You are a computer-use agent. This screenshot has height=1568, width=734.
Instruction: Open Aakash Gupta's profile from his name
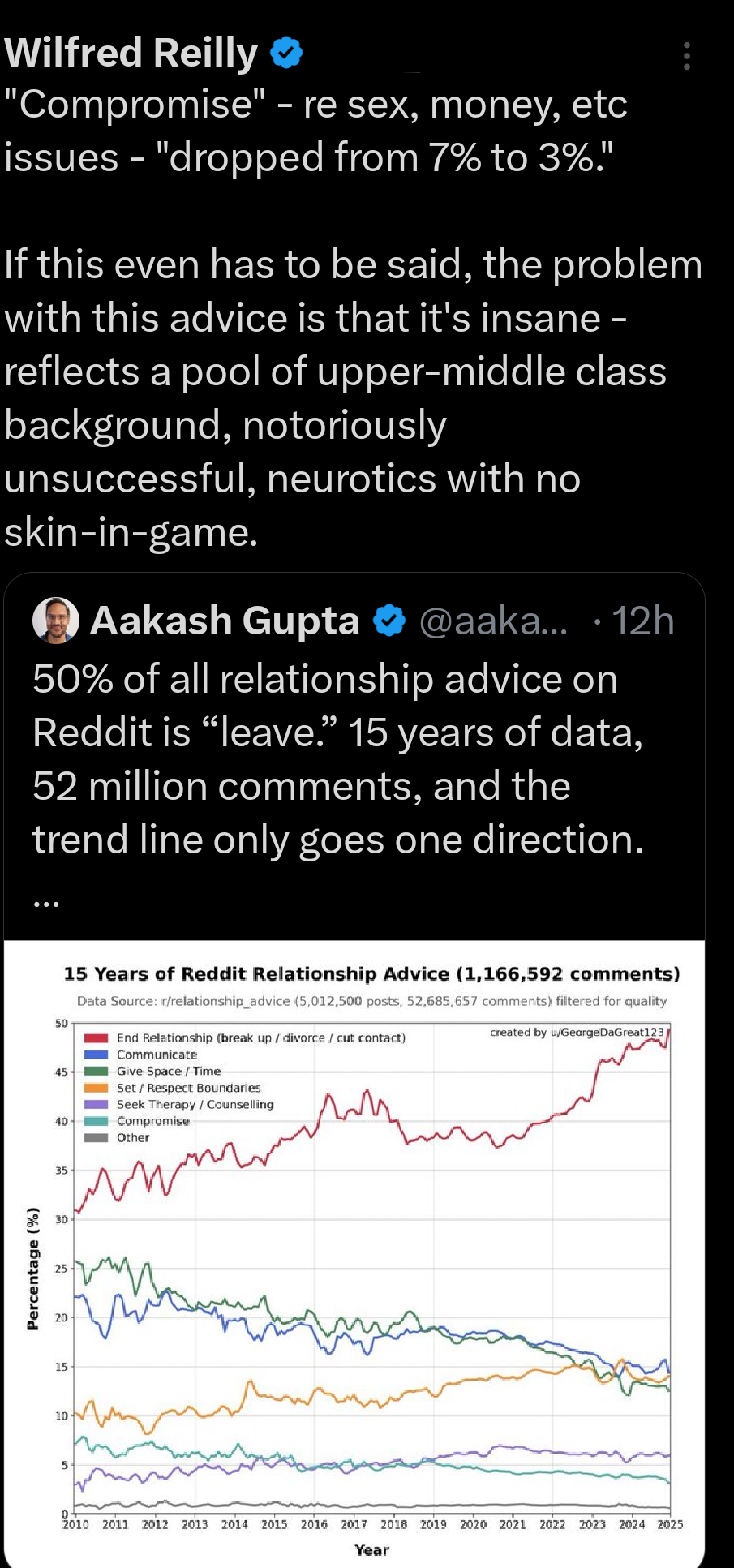coord(225,621)
